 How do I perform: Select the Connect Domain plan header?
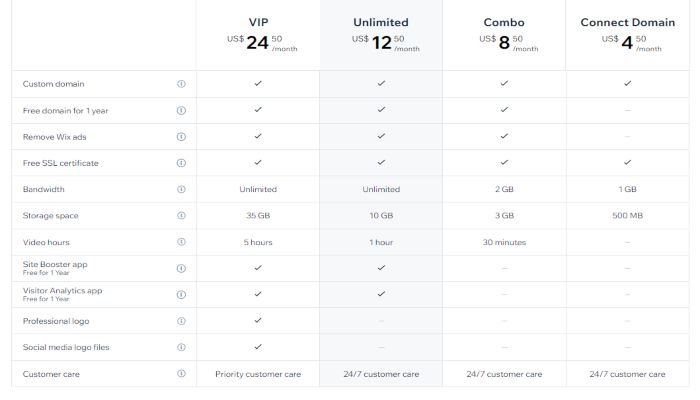coord(627,22)
